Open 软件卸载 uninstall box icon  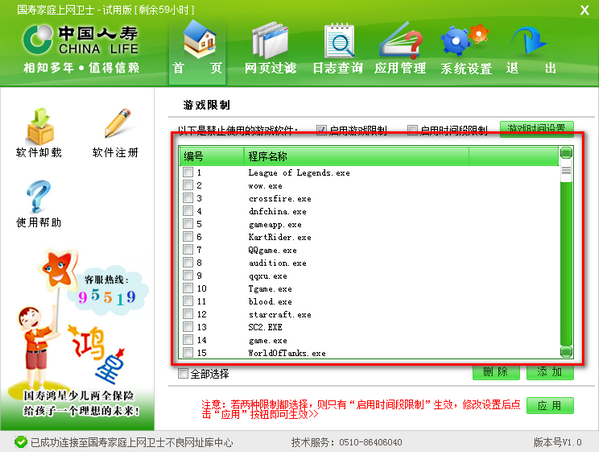[x=40, y=126]
